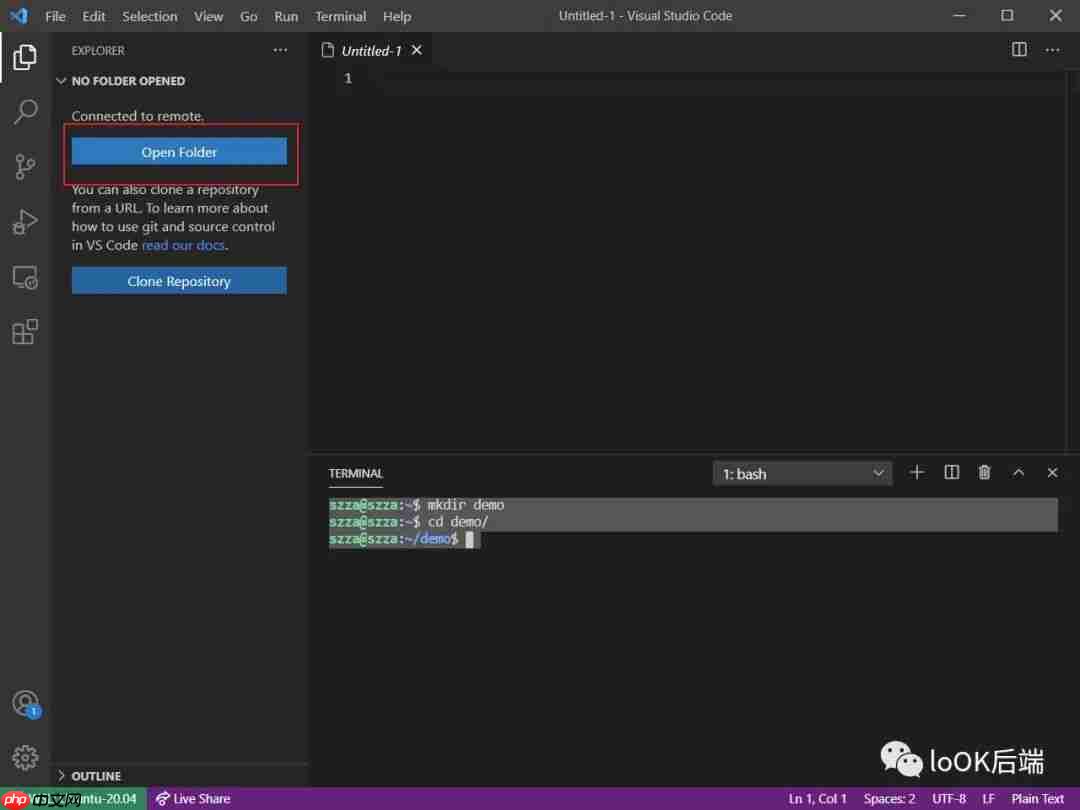Split the editor window
This screenshot has height=810, width=1080.
pyautogui.click(x=1018, y=48)
